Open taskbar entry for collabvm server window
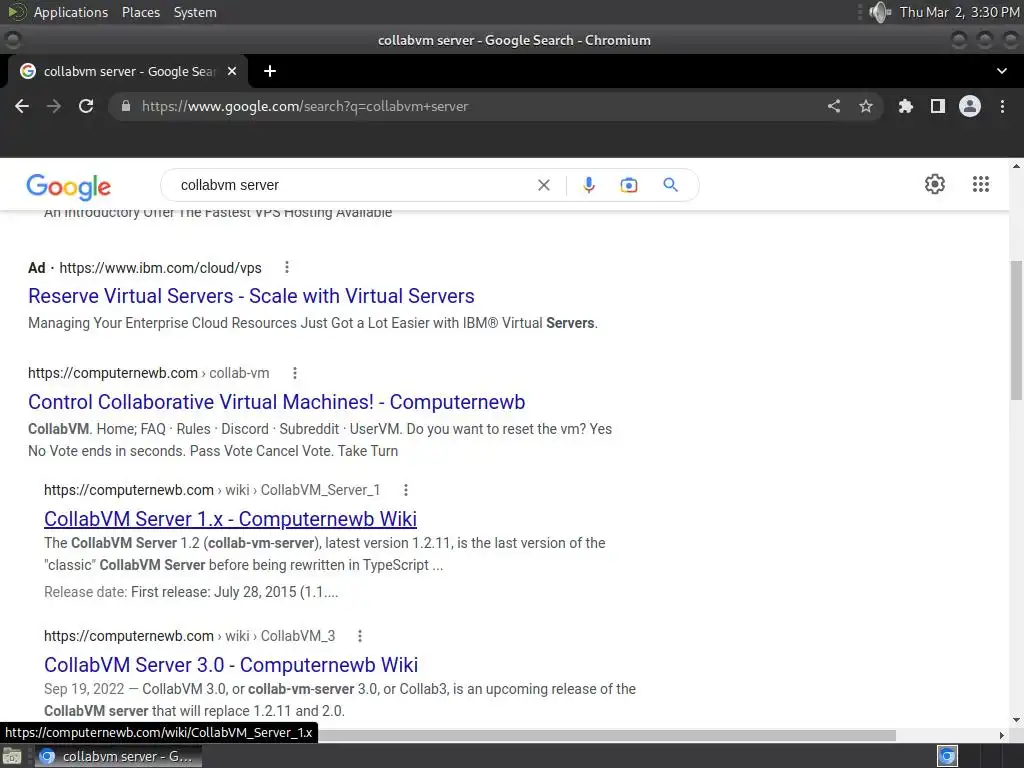Image resolution: width=1024 pixels, height=768 pixels. click(118, 757)
